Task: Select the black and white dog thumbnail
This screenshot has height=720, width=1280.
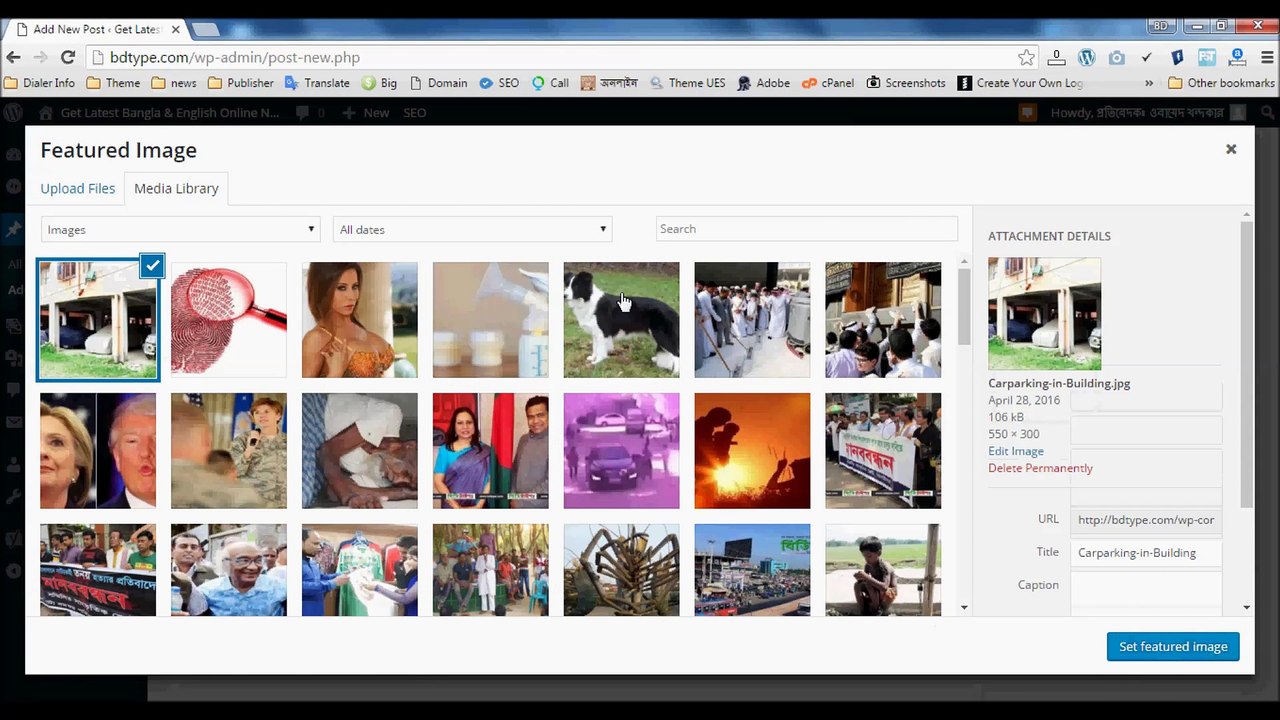Action: click(621, 320)
